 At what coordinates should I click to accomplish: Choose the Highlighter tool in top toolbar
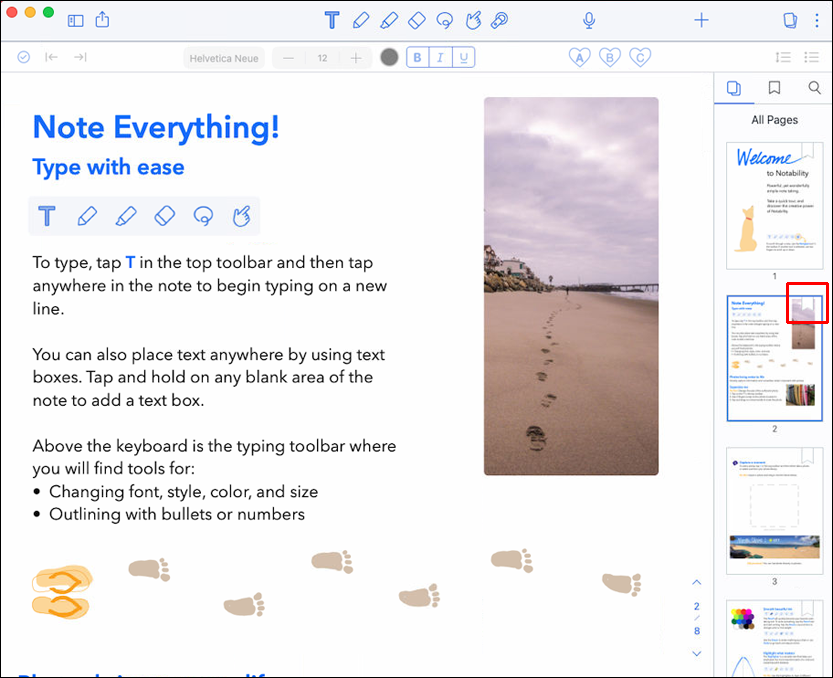389,20
